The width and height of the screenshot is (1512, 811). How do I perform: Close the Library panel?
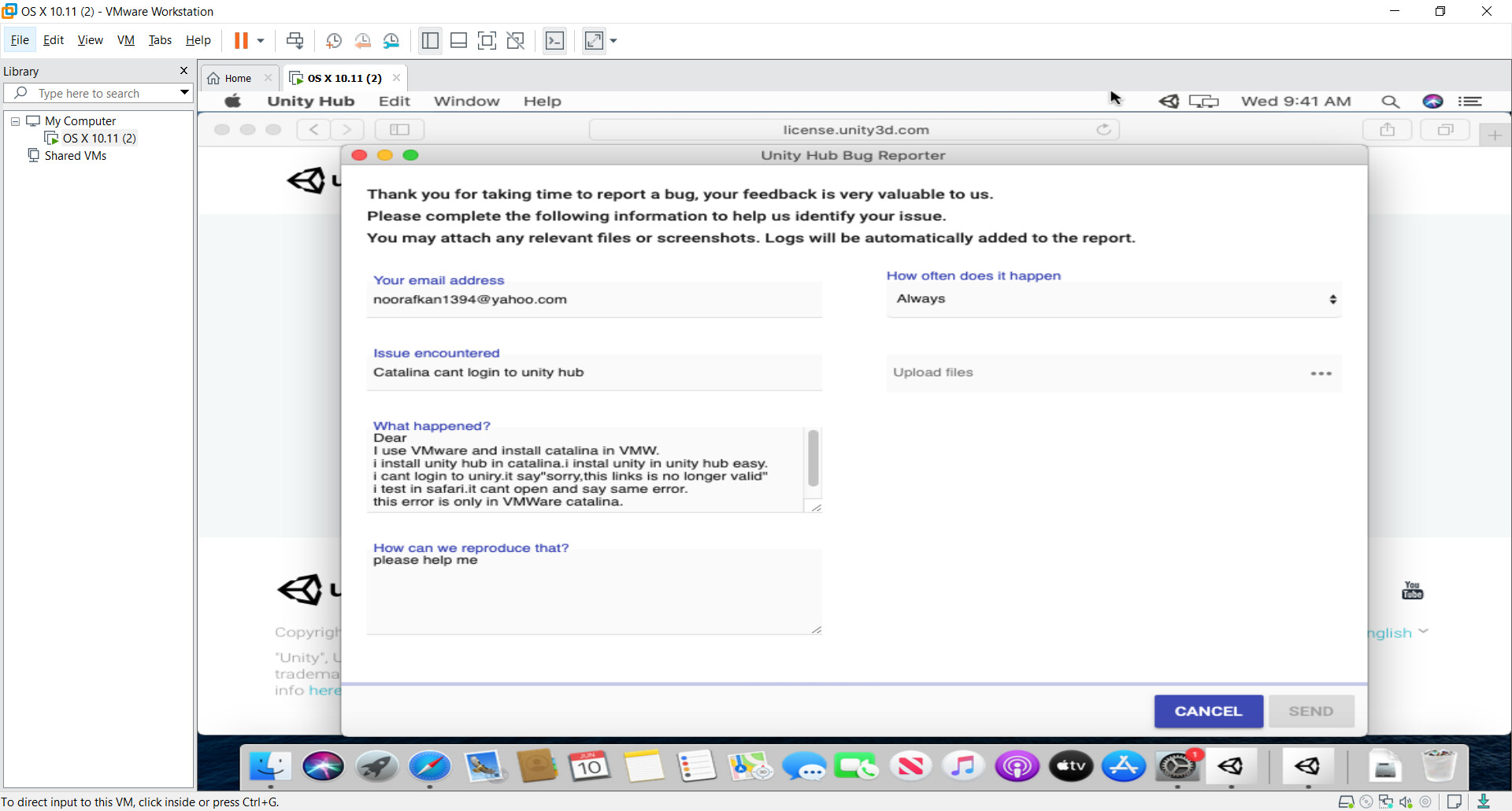click(183, 71)
